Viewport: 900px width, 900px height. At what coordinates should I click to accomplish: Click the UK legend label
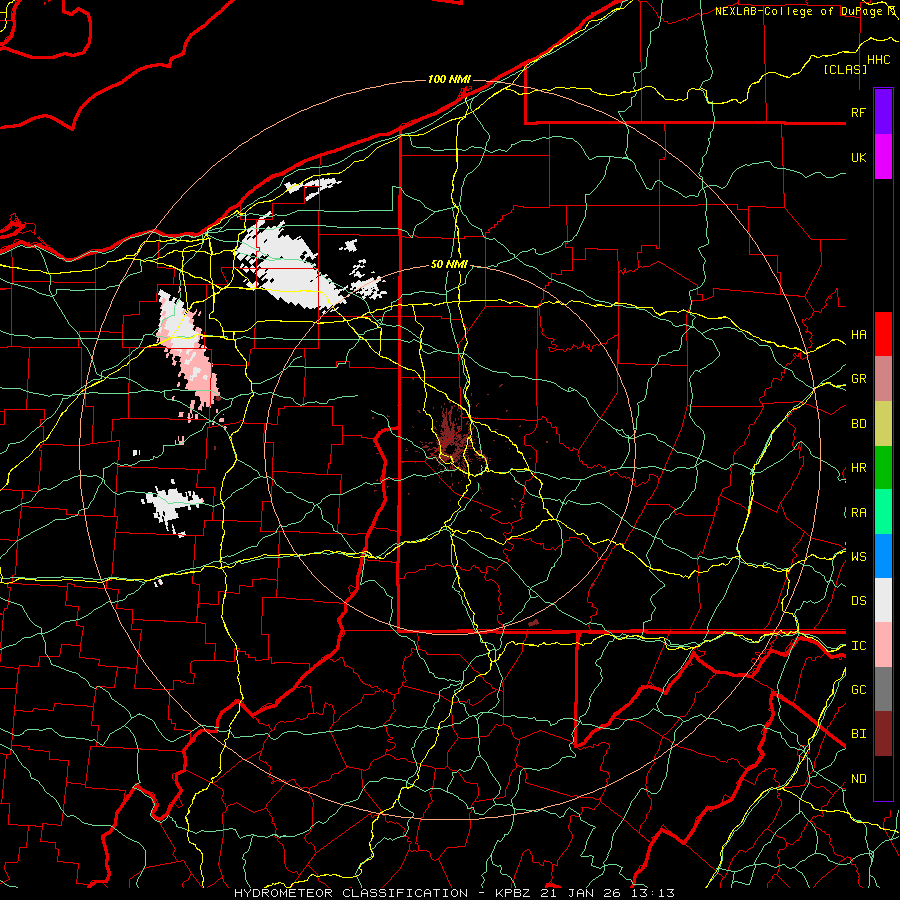(859, 157)
